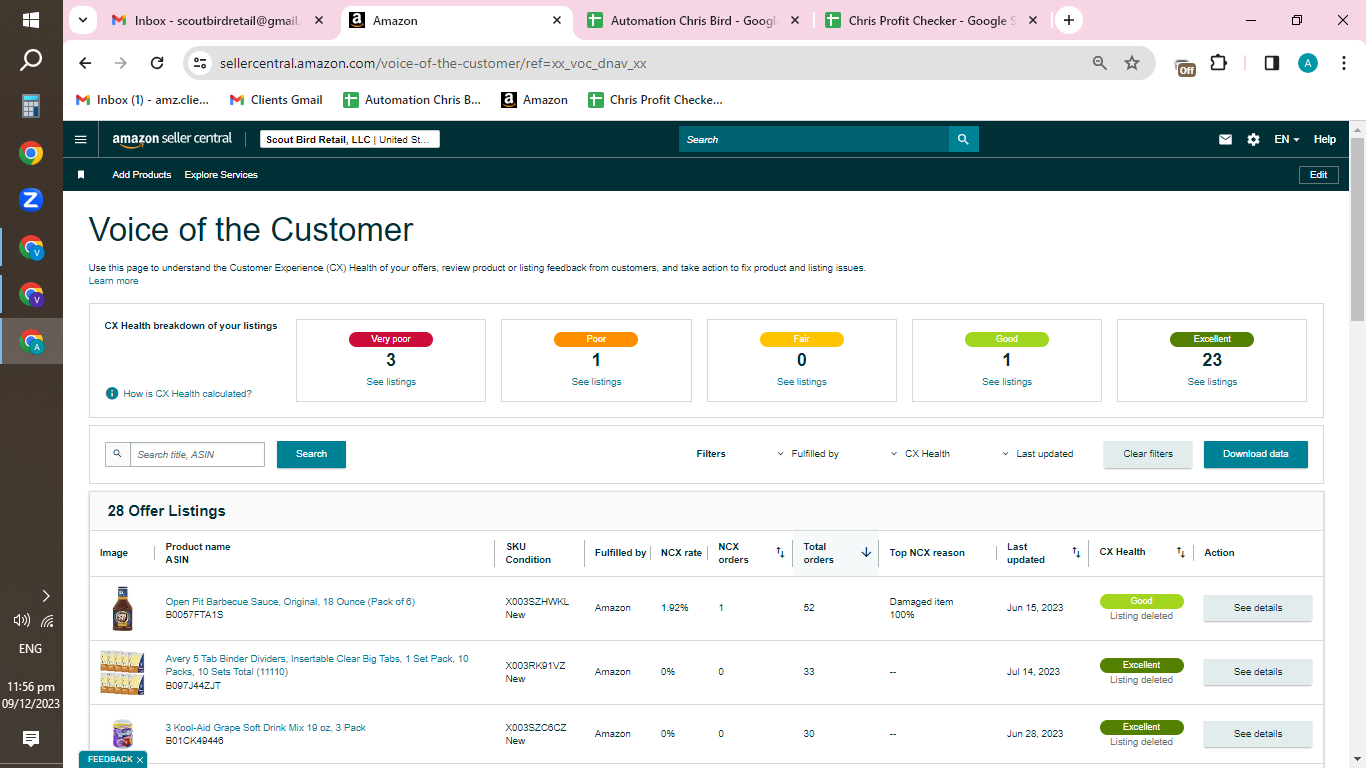This screenshot has height=768, width=1366.
Task: Click Explore Services in the navigation bar
Action: 221,175
